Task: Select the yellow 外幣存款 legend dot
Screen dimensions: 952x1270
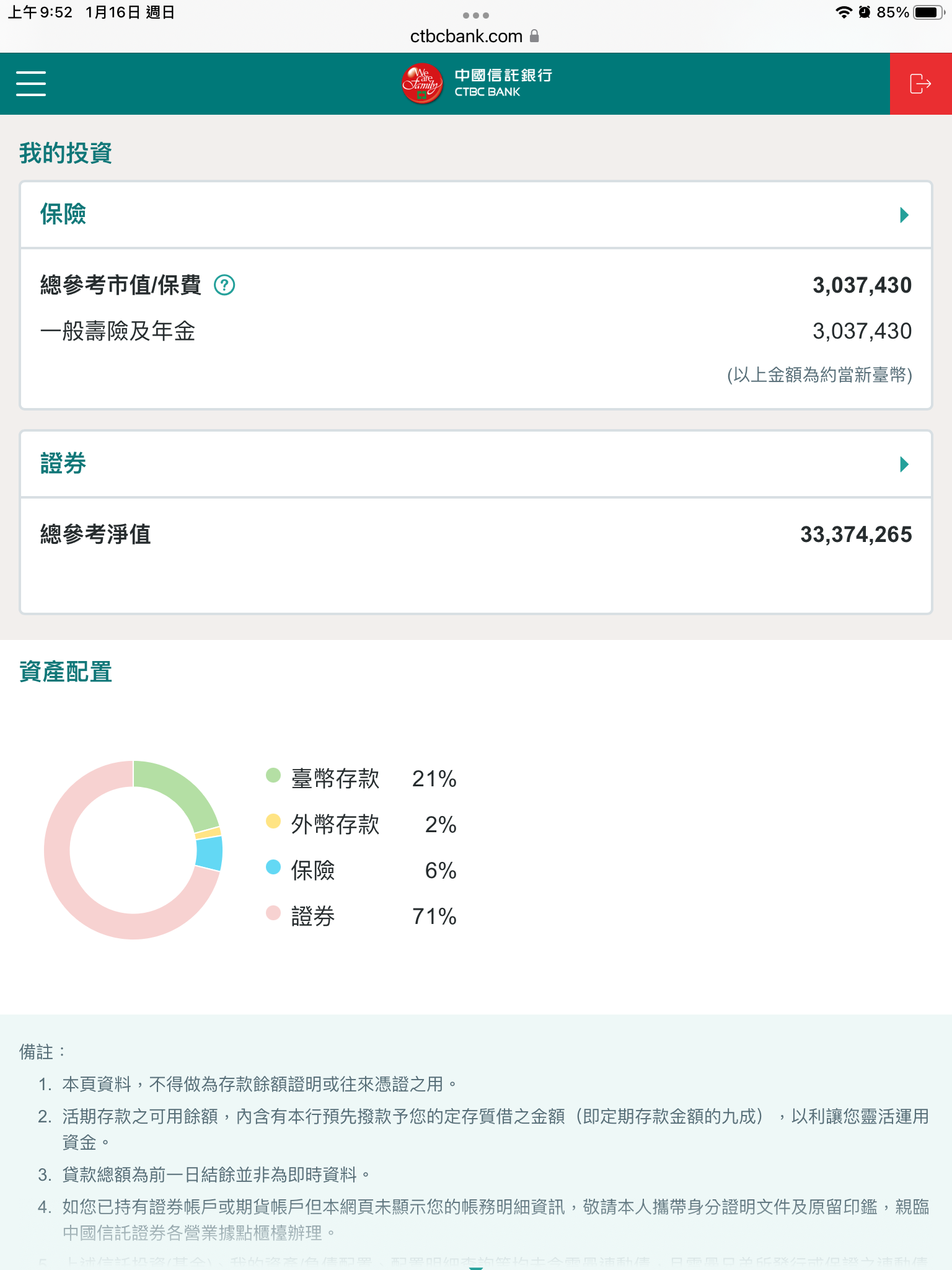Action: (x=273, y=821)
